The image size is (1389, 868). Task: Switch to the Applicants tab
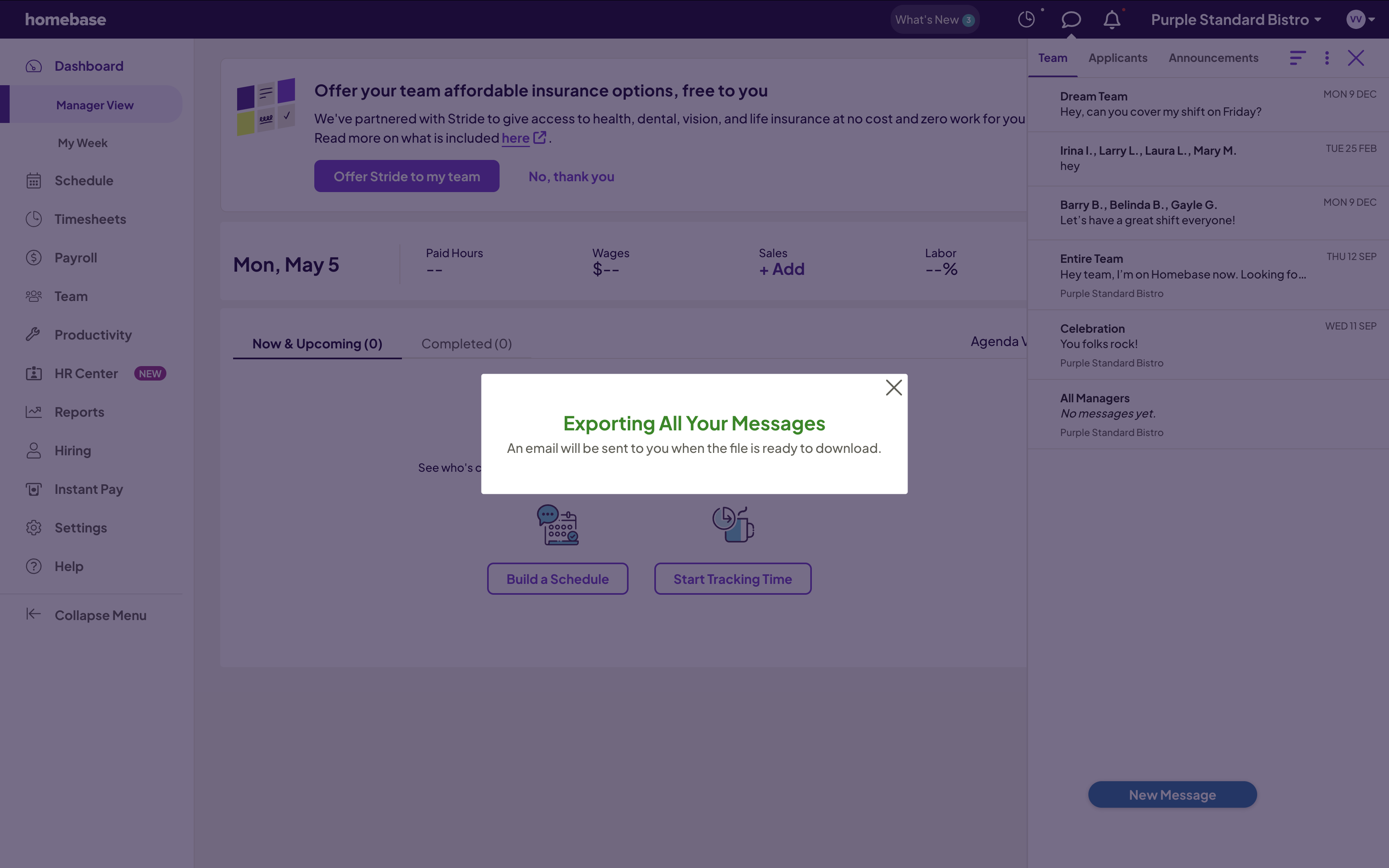1117,57
